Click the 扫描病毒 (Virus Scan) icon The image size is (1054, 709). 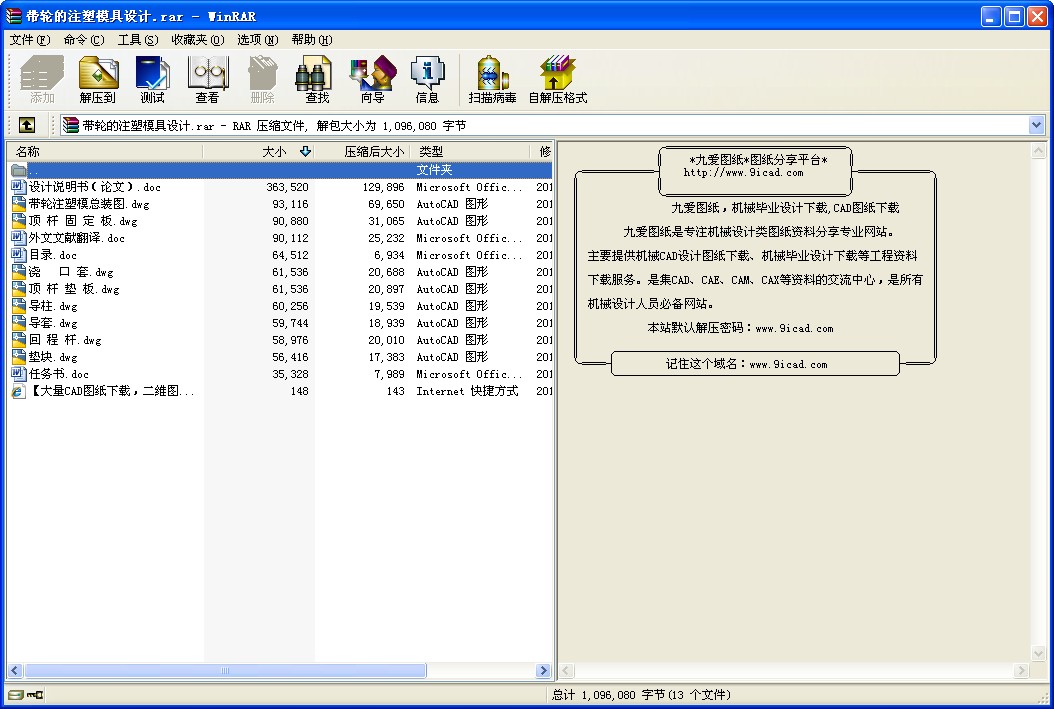(492, 80)
